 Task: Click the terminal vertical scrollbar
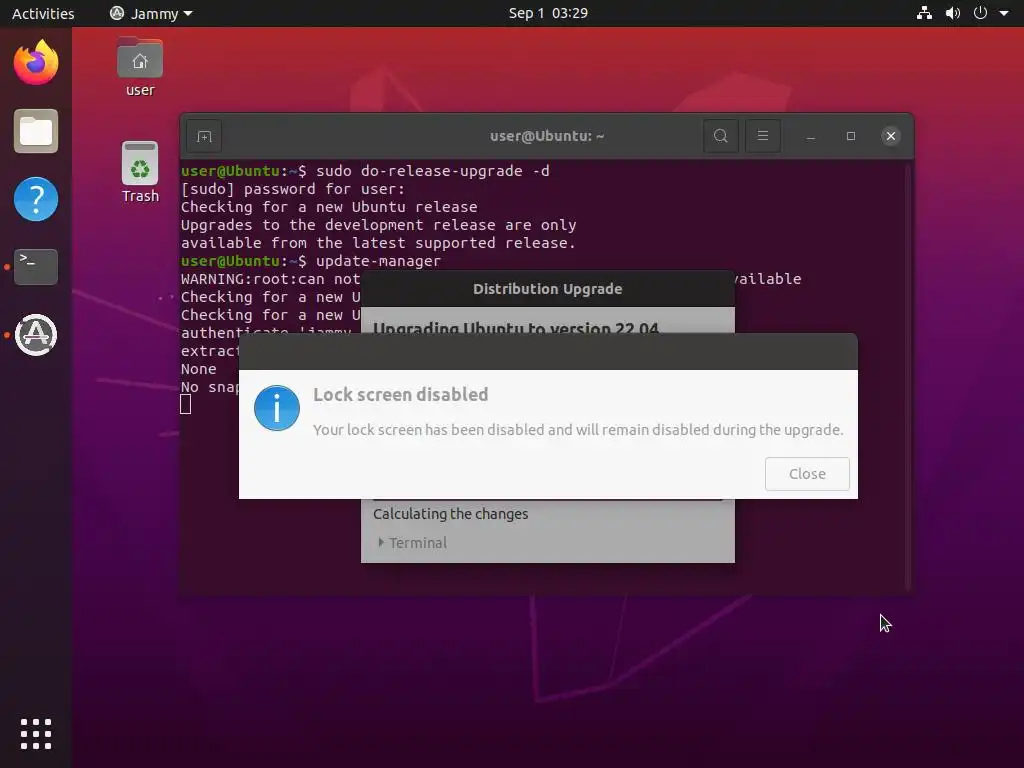click(907, 376)
